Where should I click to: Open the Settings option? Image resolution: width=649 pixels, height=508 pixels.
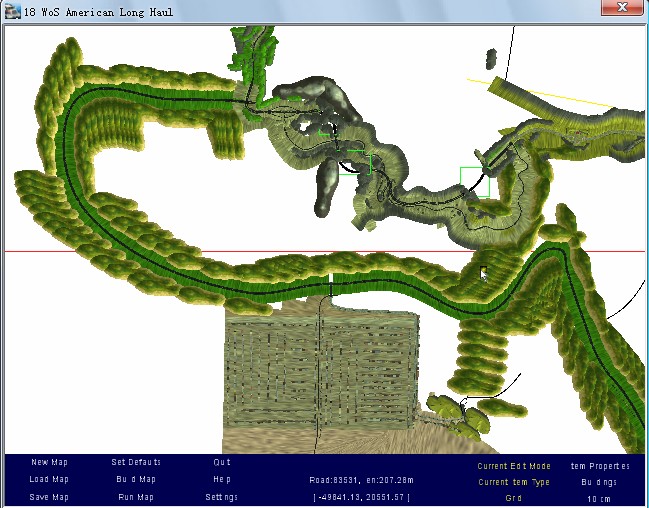tap(222, 497)
